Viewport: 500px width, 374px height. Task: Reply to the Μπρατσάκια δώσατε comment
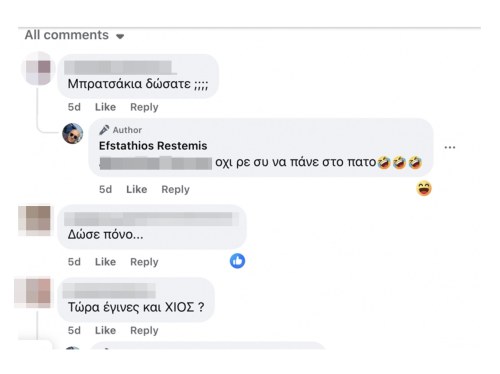[144, 107]
